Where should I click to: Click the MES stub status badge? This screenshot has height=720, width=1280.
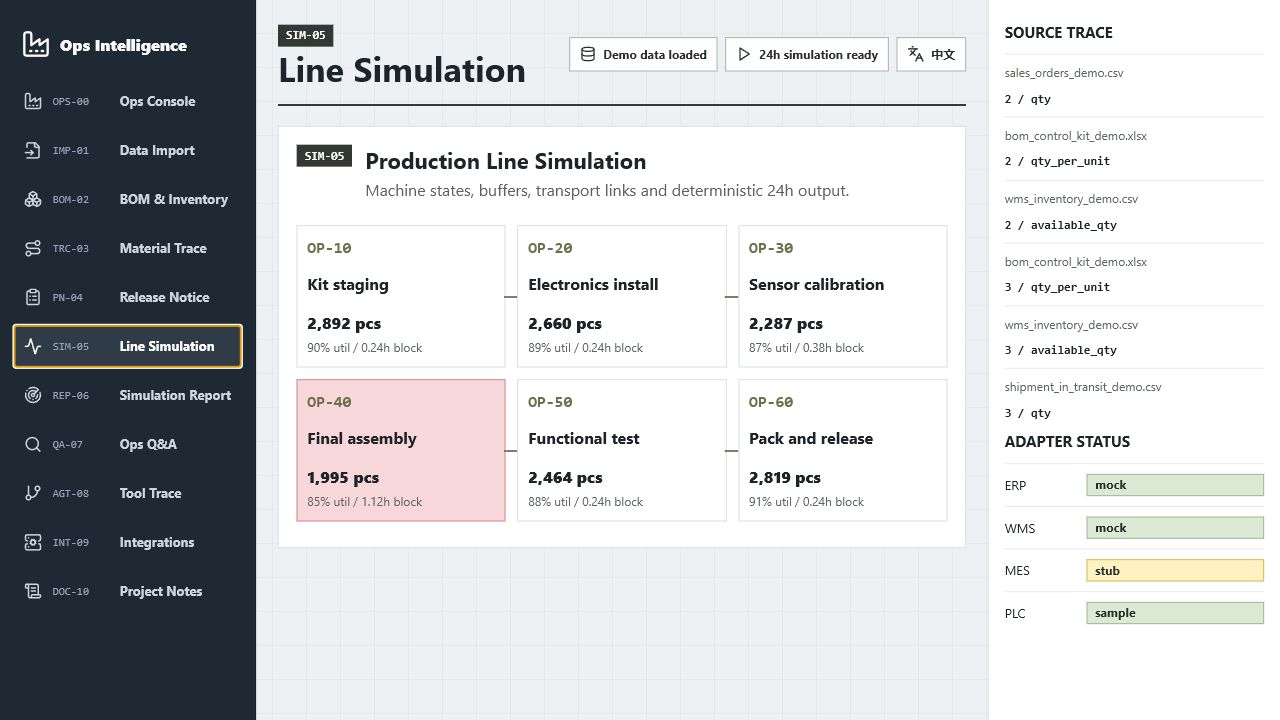click(x=1175, y=571)
